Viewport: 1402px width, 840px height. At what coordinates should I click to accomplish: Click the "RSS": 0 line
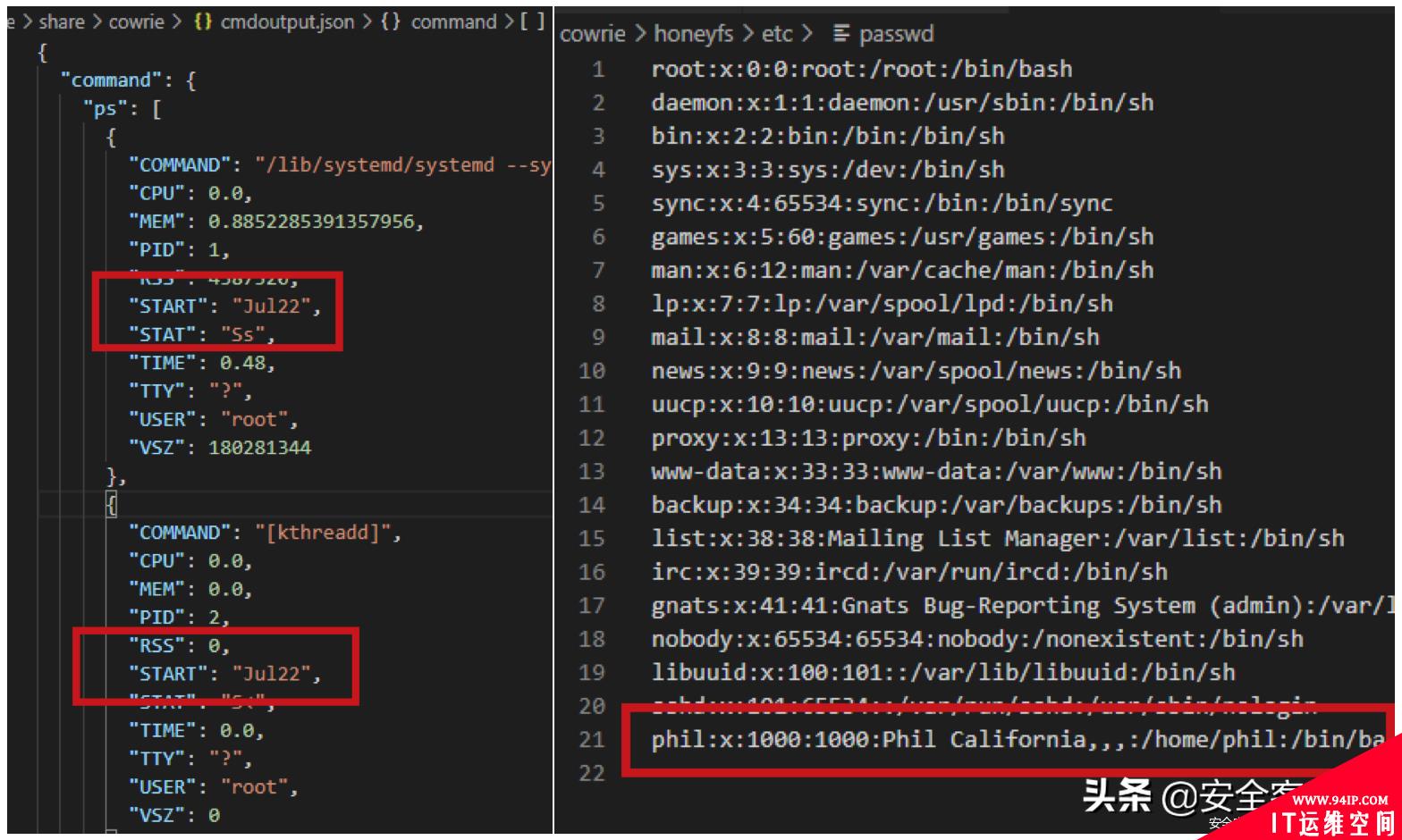click(x=179, y=645)
